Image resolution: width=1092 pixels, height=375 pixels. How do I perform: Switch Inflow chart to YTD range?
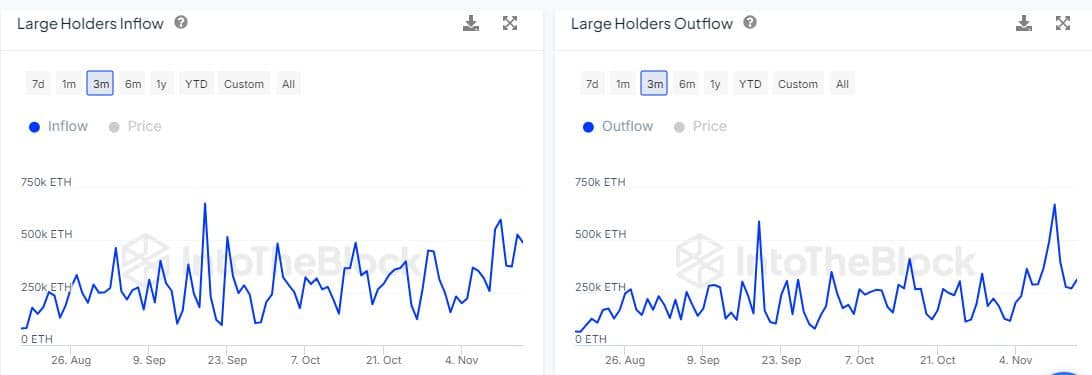[196, 84]
